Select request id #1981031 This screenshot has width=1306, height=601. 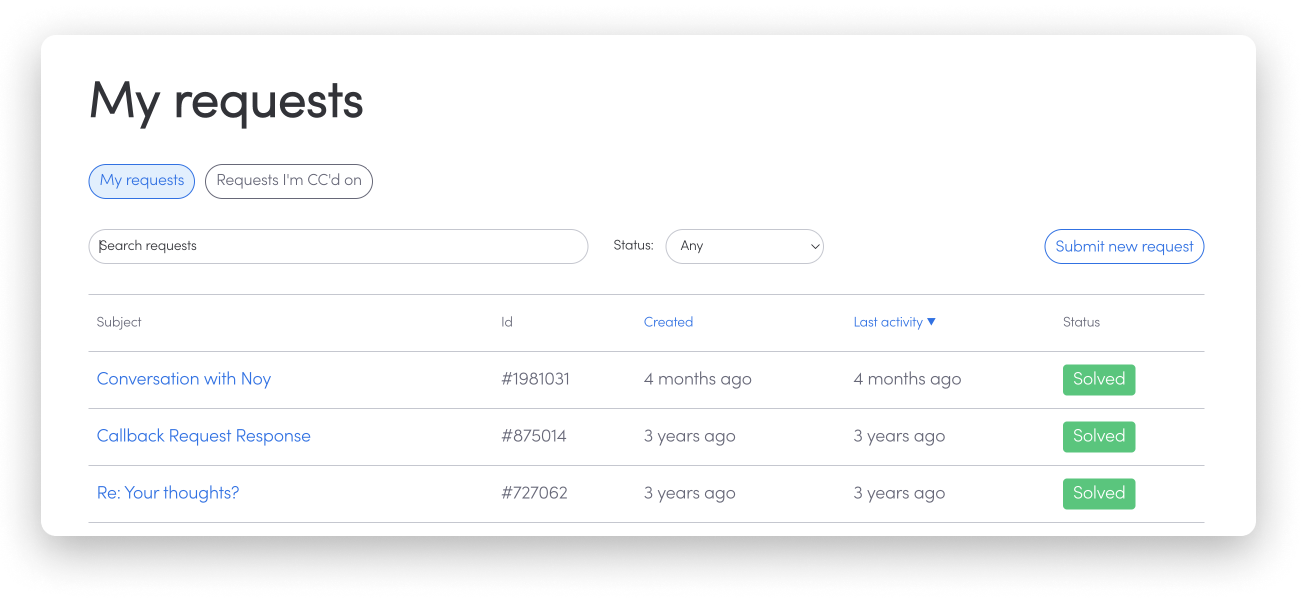(535, 379)
